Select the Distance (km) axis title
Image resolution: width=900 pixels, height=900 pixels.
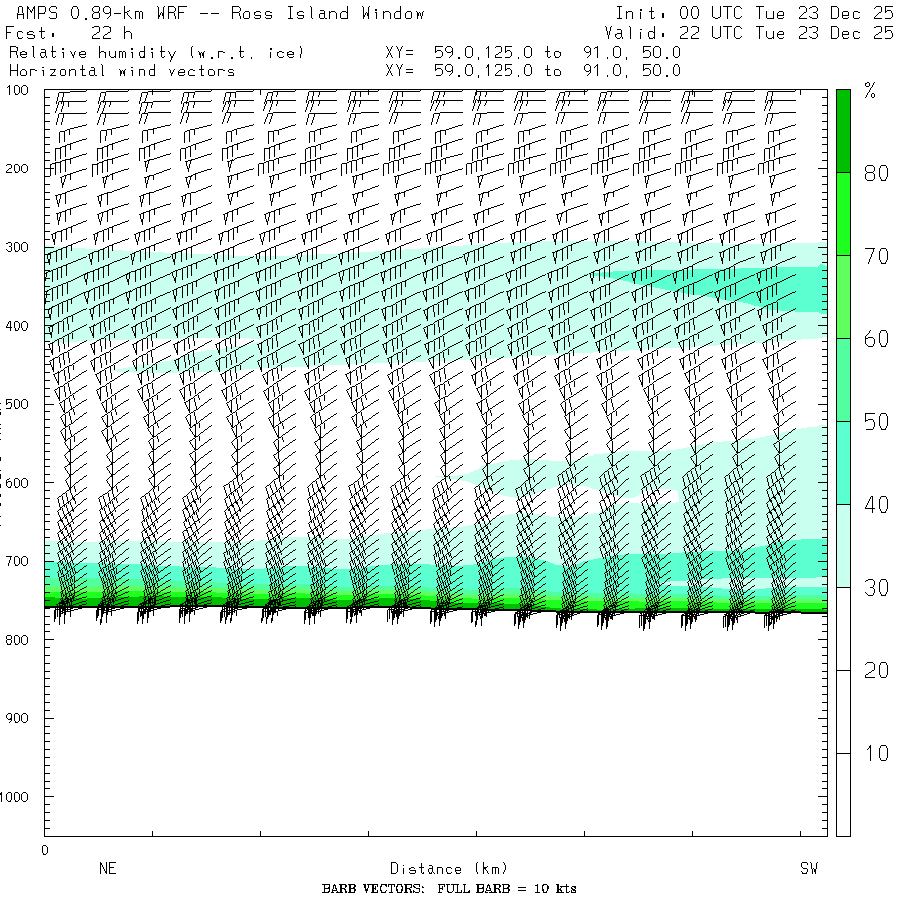click(440, 869)
